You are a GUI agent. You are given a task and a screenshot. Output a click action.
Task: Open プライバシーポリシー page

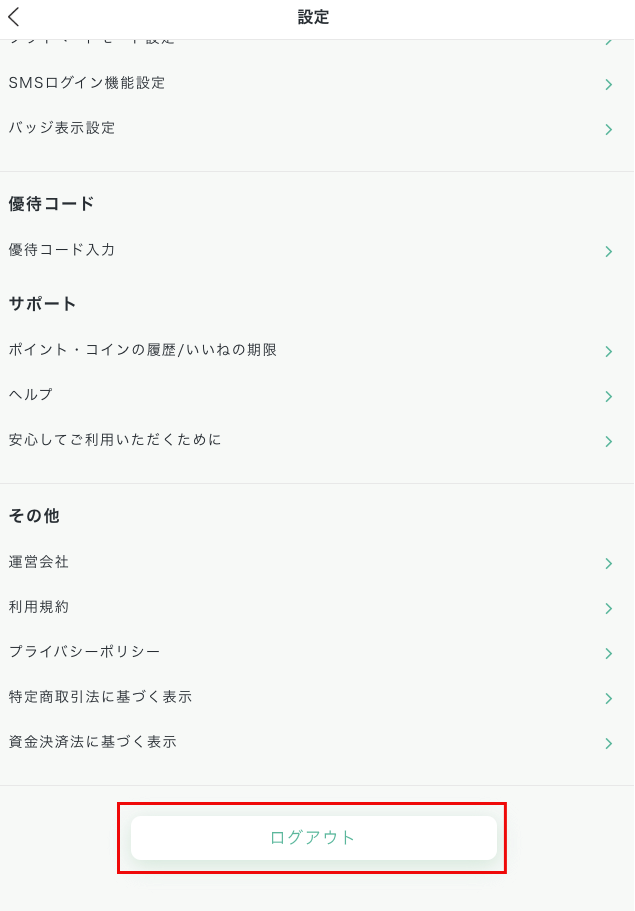[85, 652]
